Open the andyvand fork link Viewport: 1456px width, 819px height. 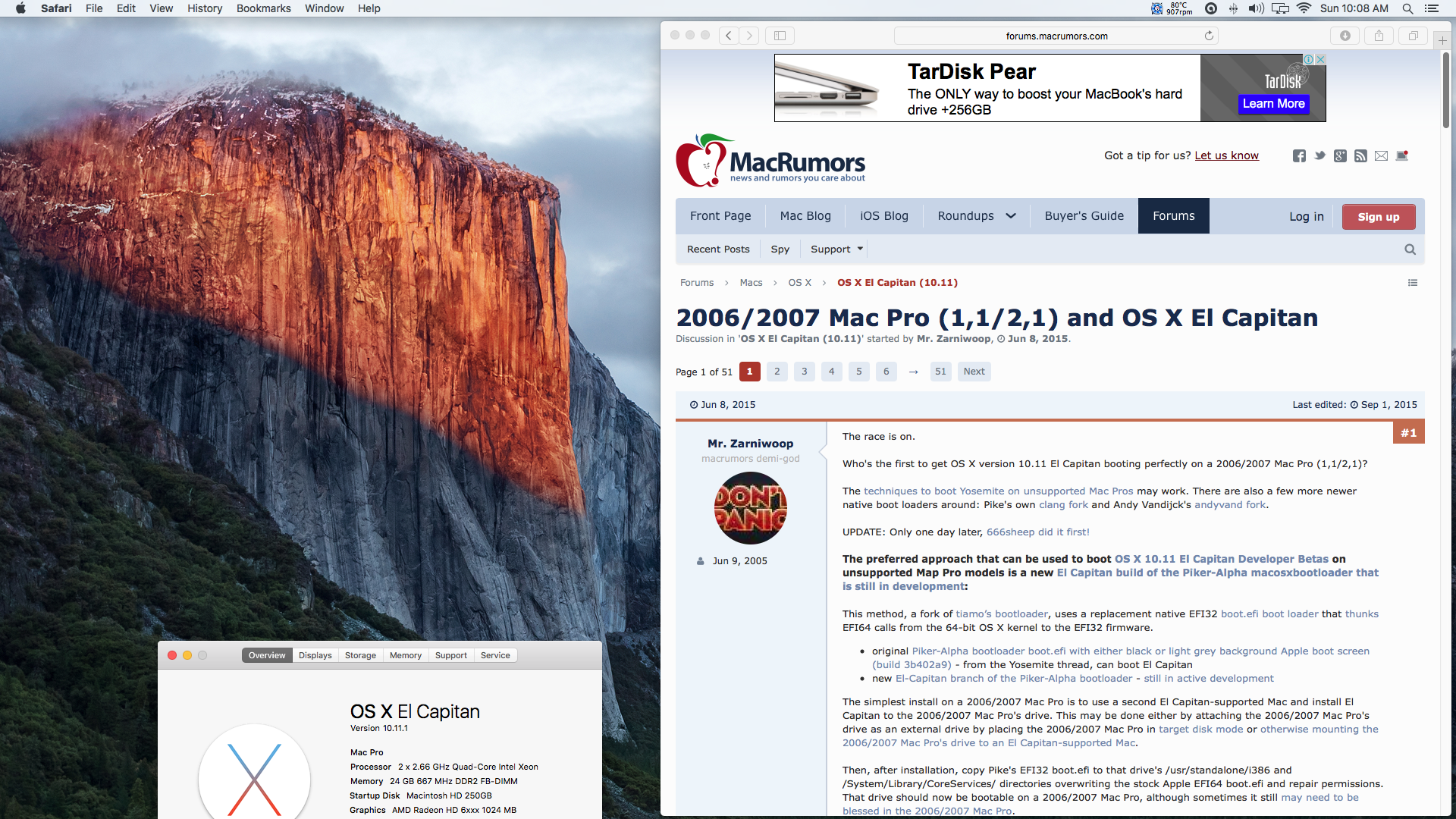click(1229, 505)
